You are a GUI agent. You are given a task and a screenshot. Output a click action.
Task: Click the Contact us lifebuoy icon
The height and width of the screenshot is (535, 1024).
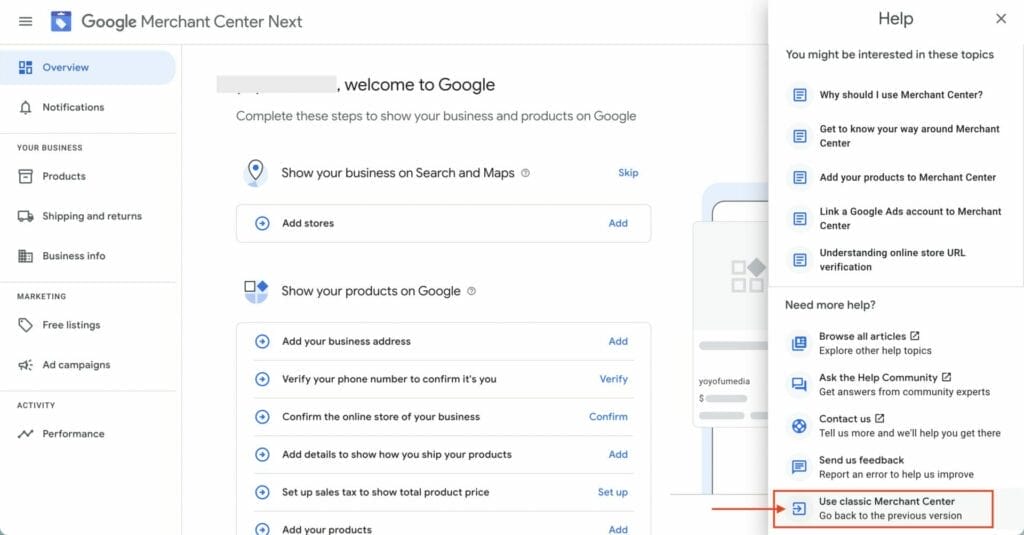pyautogui.click(x=799, y=426)
